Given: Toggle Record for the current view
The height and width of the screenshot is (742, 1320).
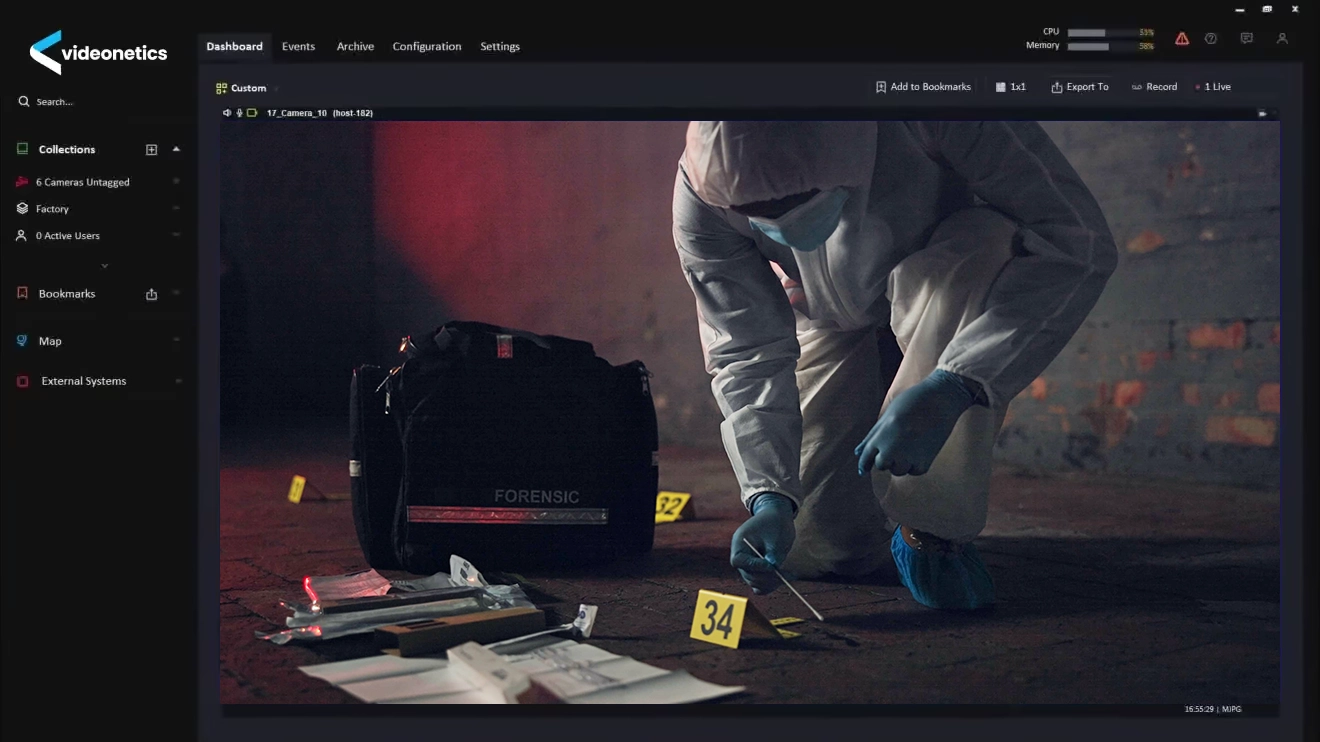Looking at the screenshot, I should (x=1154, y=87).
